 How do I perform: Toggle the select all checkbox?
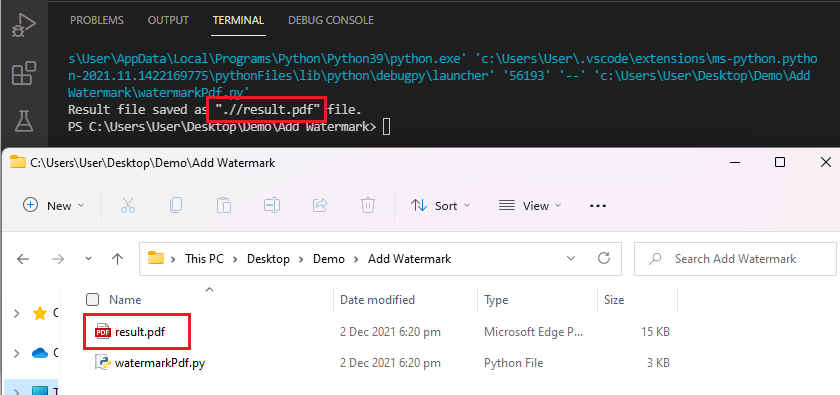pos(93,300)
